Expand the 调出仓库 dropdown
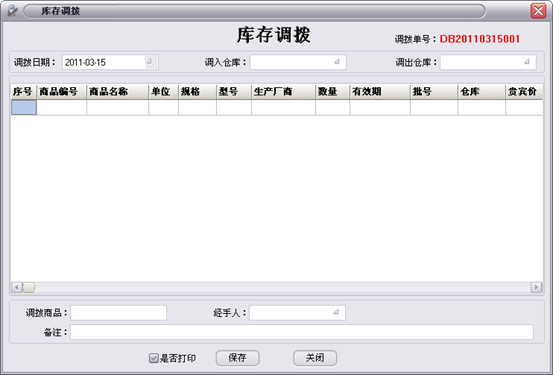This screenshot has height=375, width=553. coord(527,62)
